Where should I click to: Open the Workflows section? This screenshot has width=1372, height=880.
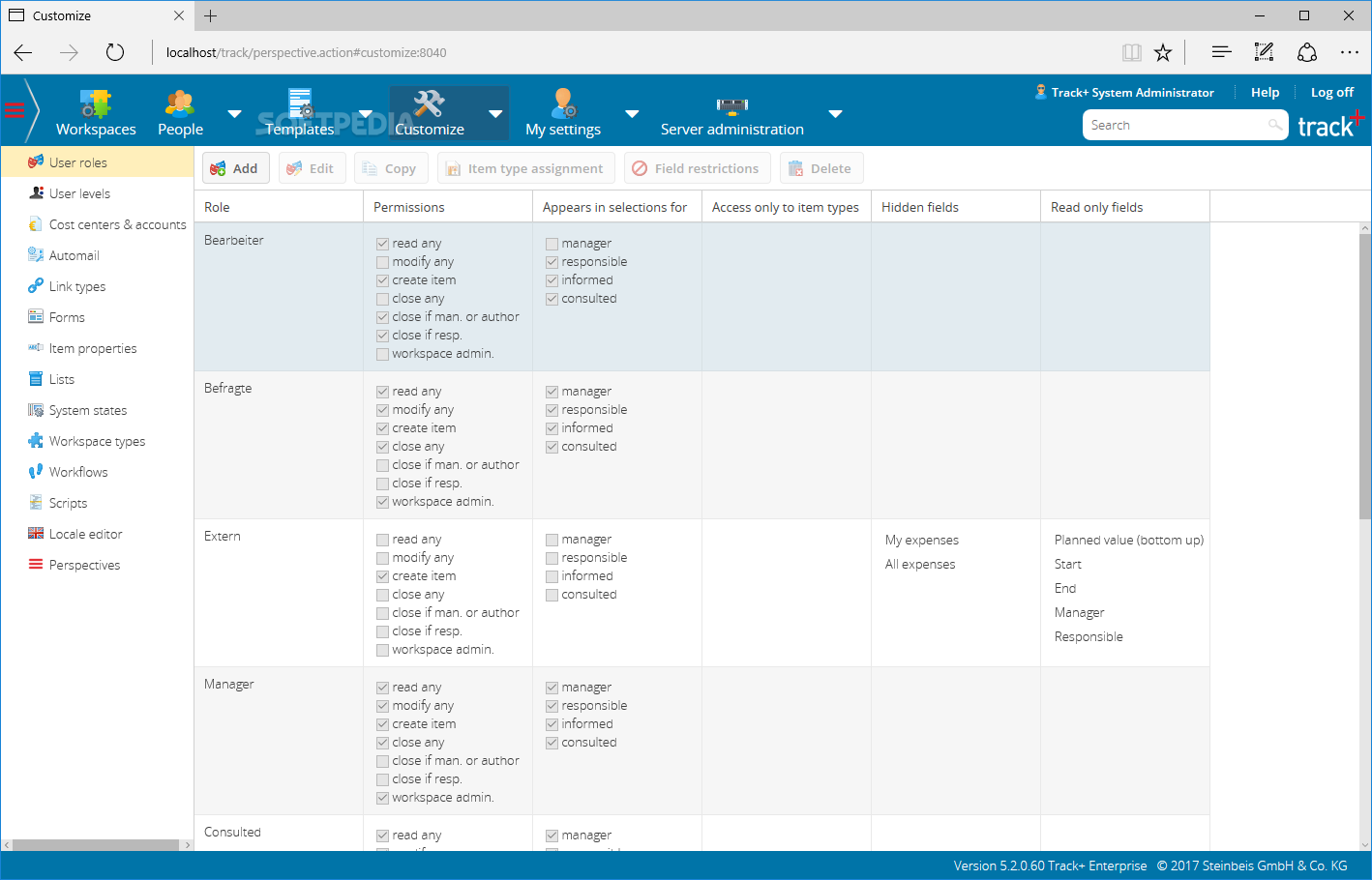pos(97,472)
